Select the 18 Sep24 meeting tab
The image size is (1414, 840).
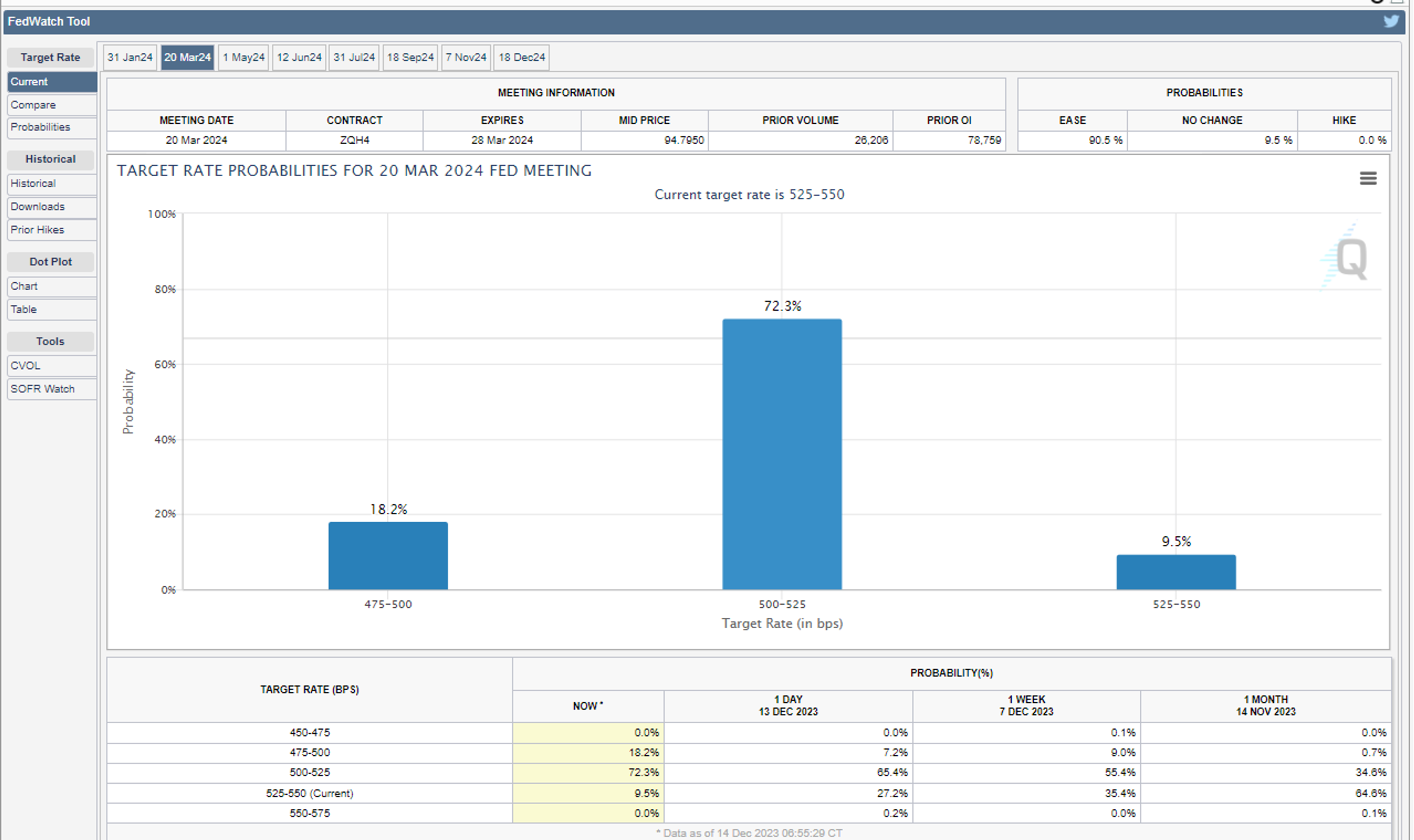coord(410,57)
